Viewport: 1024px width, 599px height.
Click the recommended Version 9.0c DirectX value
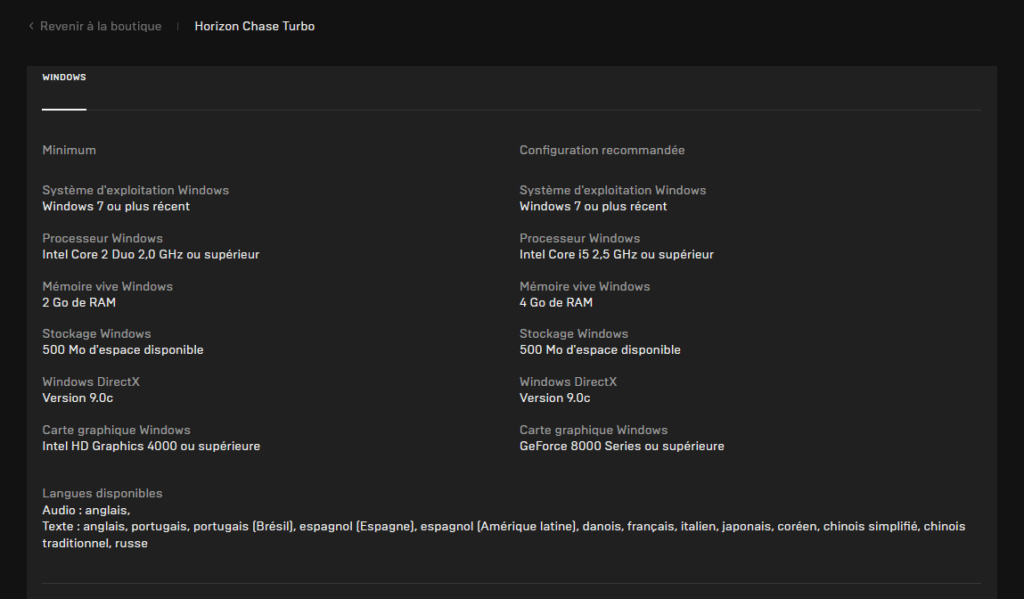554,398
